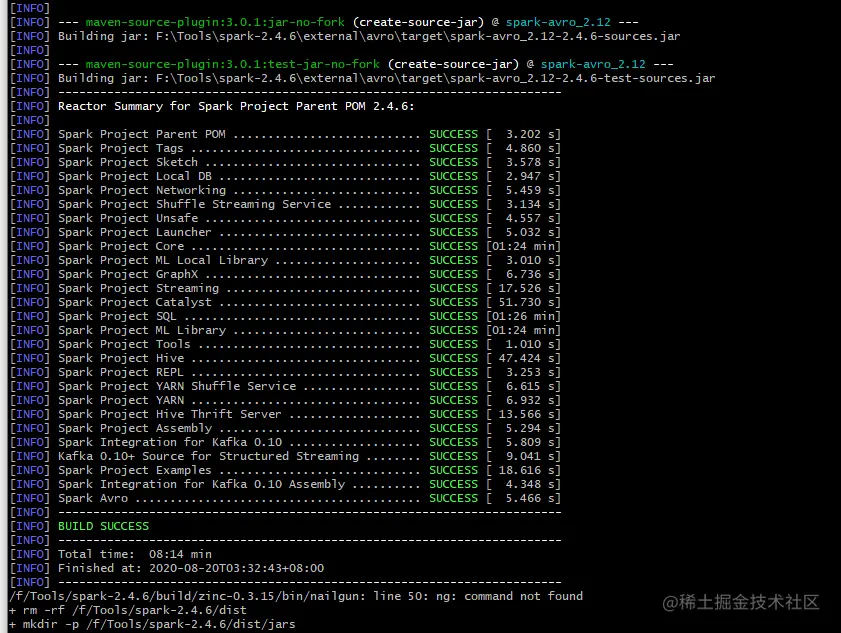Click the 'Spark Project Tools' line

[x=285, y=344]
